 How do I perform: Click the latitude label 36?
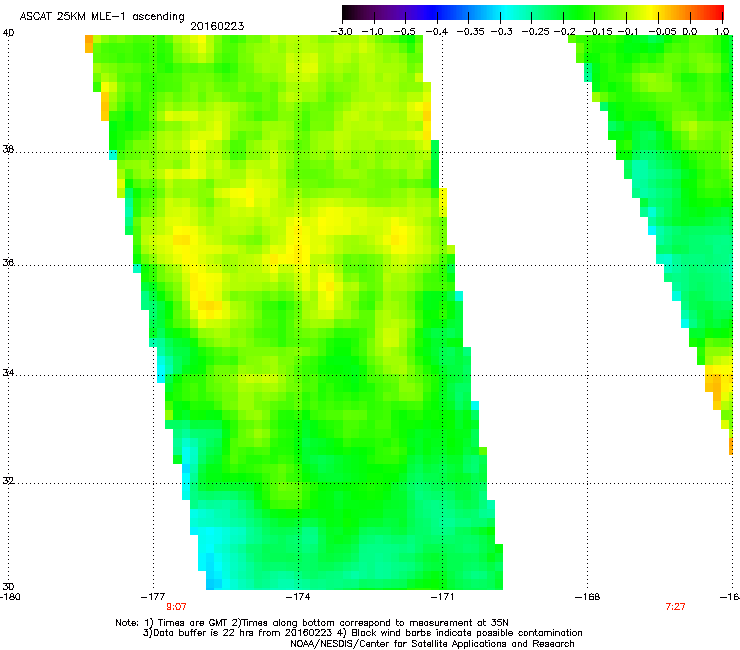(8, 262)
